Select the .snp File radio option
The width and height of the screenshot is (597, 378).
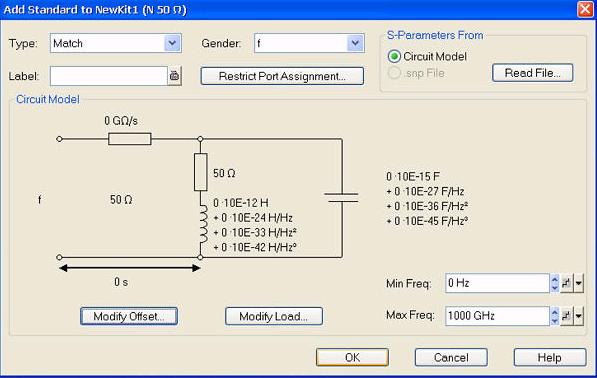click(394, 73)
